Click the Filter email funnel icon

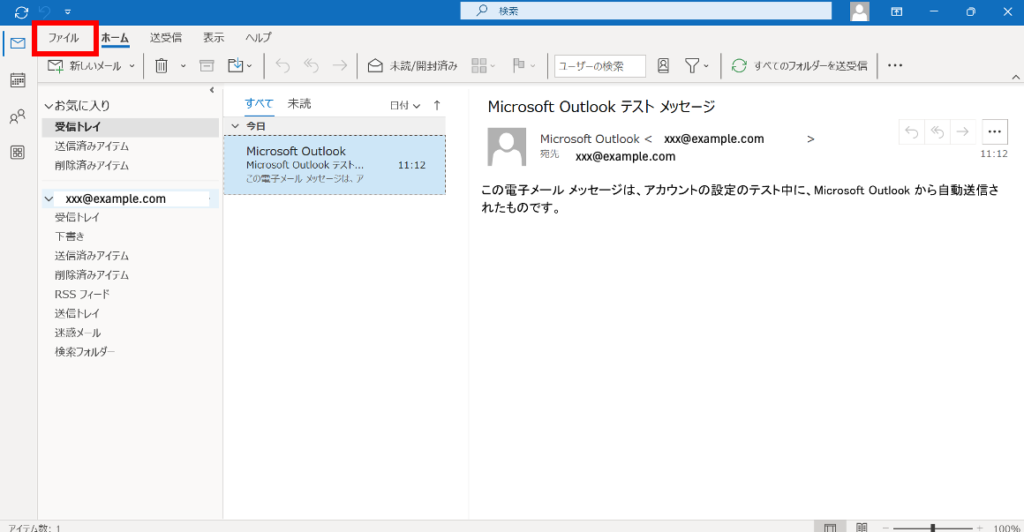[692, 66]
